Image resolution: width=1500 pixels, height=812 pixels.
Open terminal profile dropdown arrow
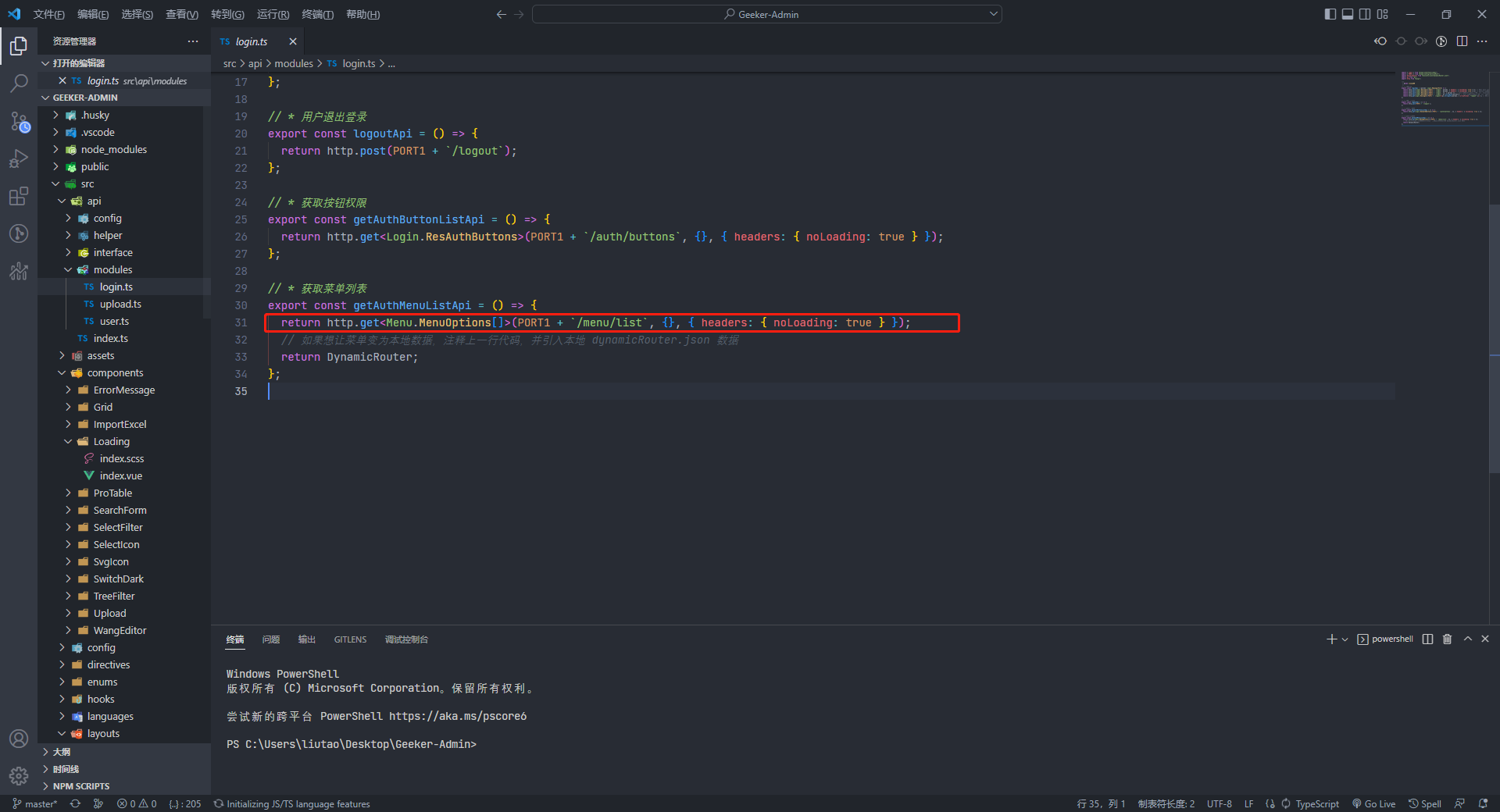point(1344,639)
